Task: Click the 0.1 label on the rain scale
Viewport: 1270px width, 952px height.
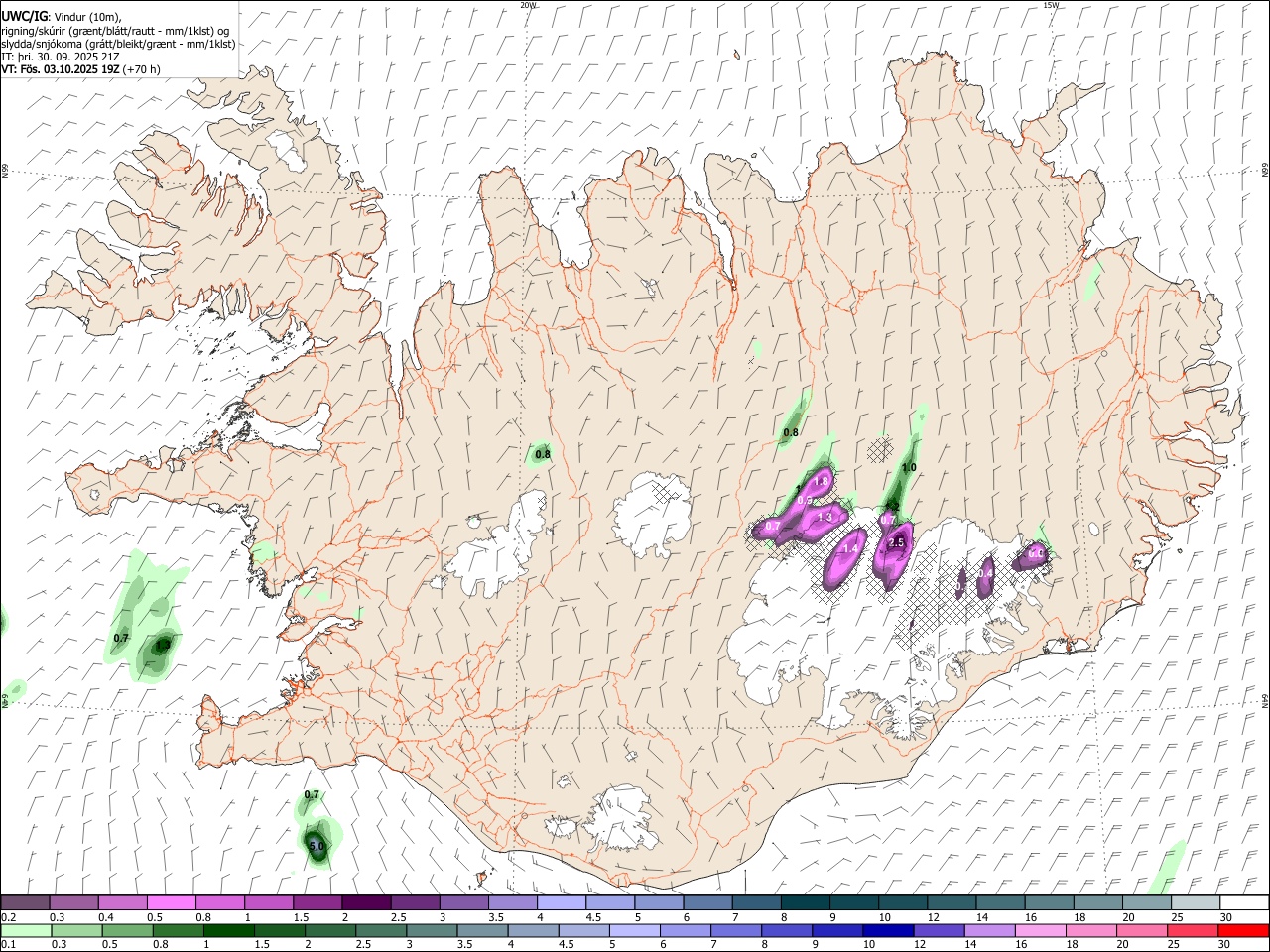Action: coord(8,945)
